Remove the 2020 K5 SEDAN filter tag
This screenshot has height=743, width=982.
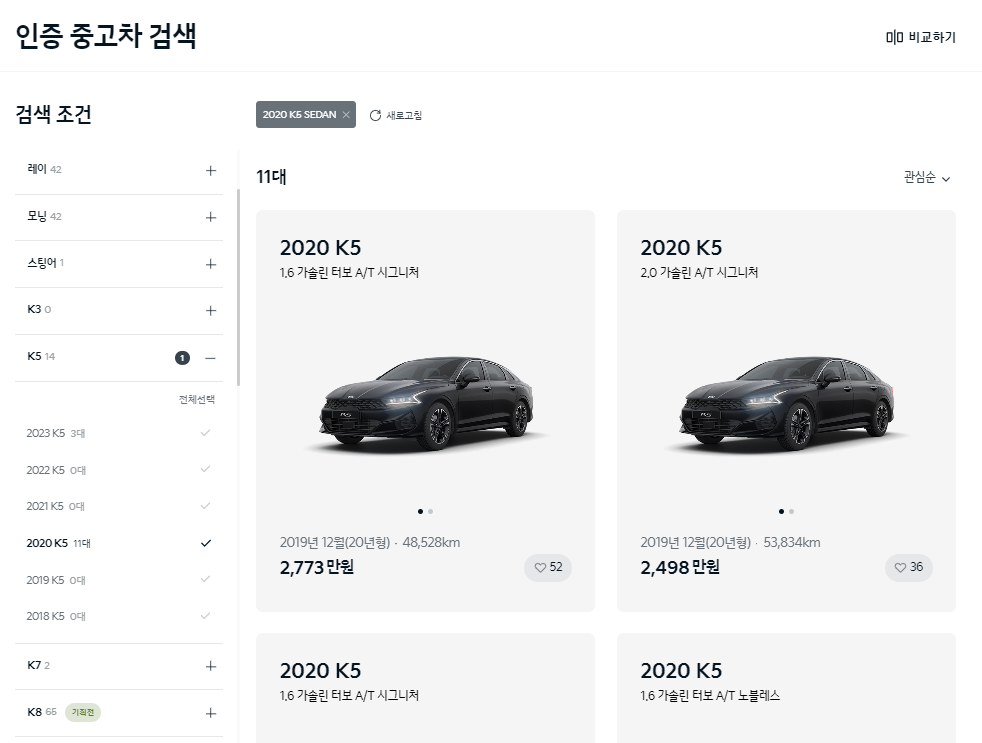346,115
